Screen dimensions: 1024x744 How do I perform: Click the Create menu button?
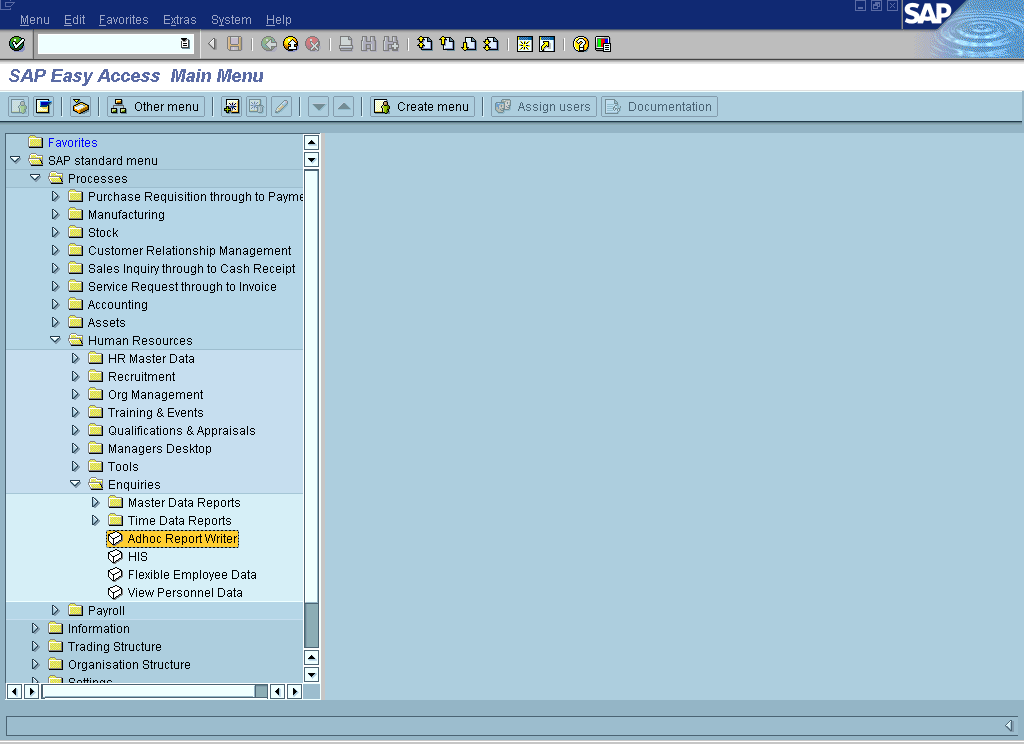pos(423,106)
